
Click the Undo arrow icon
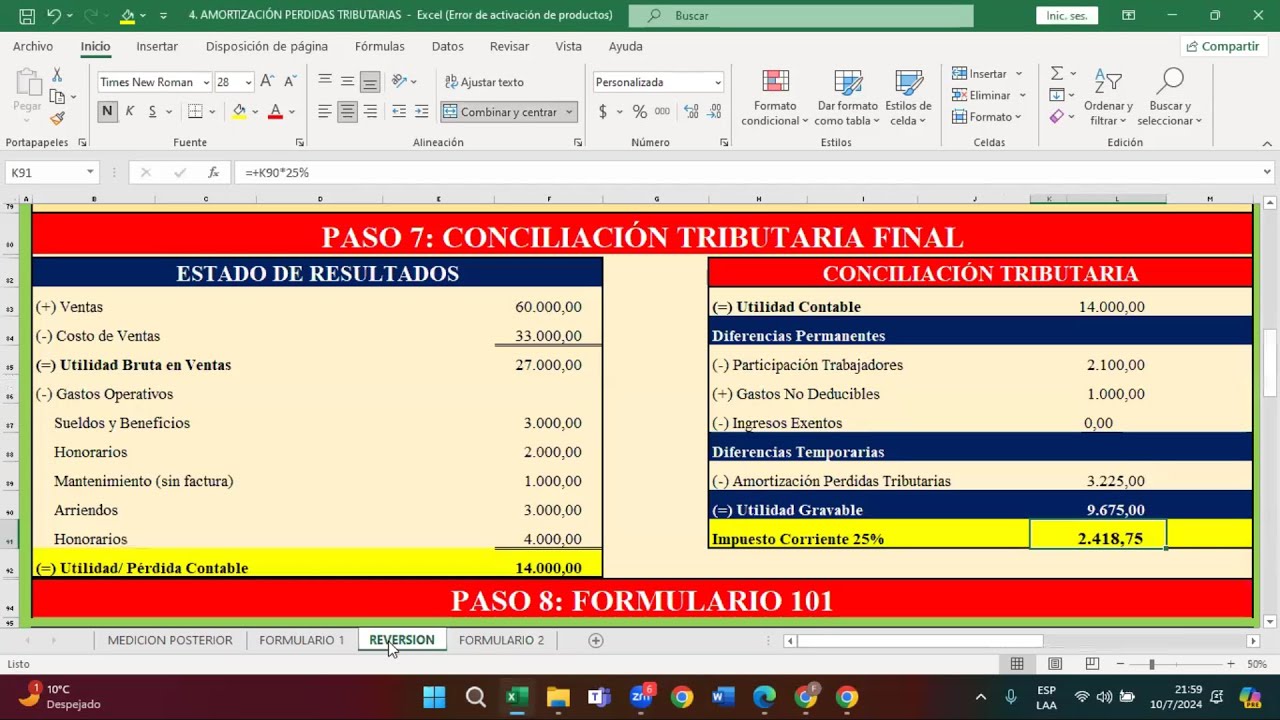pos(54,15)
